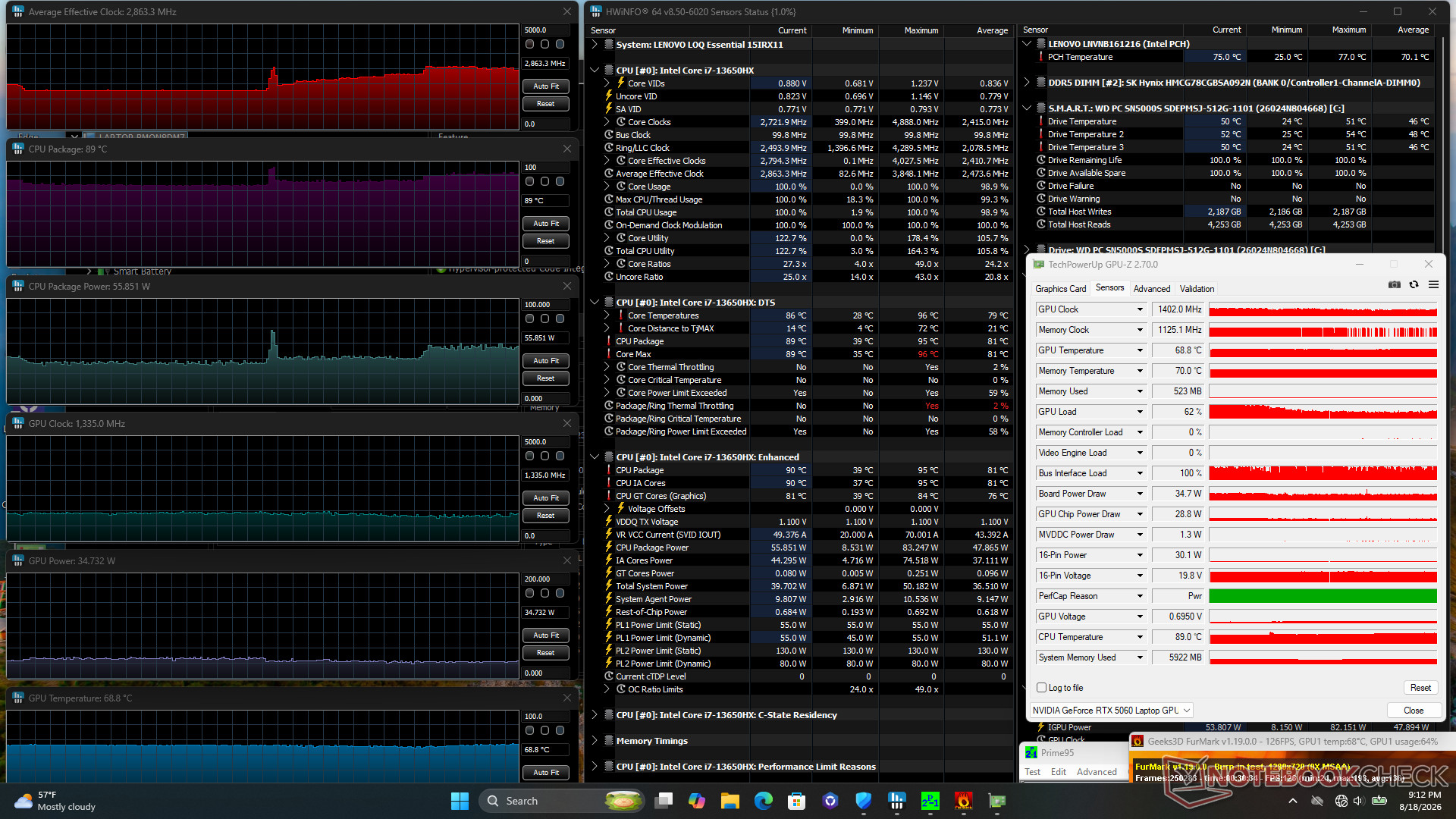Open Task View from the taskbar
Screen dimensions: 1456x819
tap(665, 801)
